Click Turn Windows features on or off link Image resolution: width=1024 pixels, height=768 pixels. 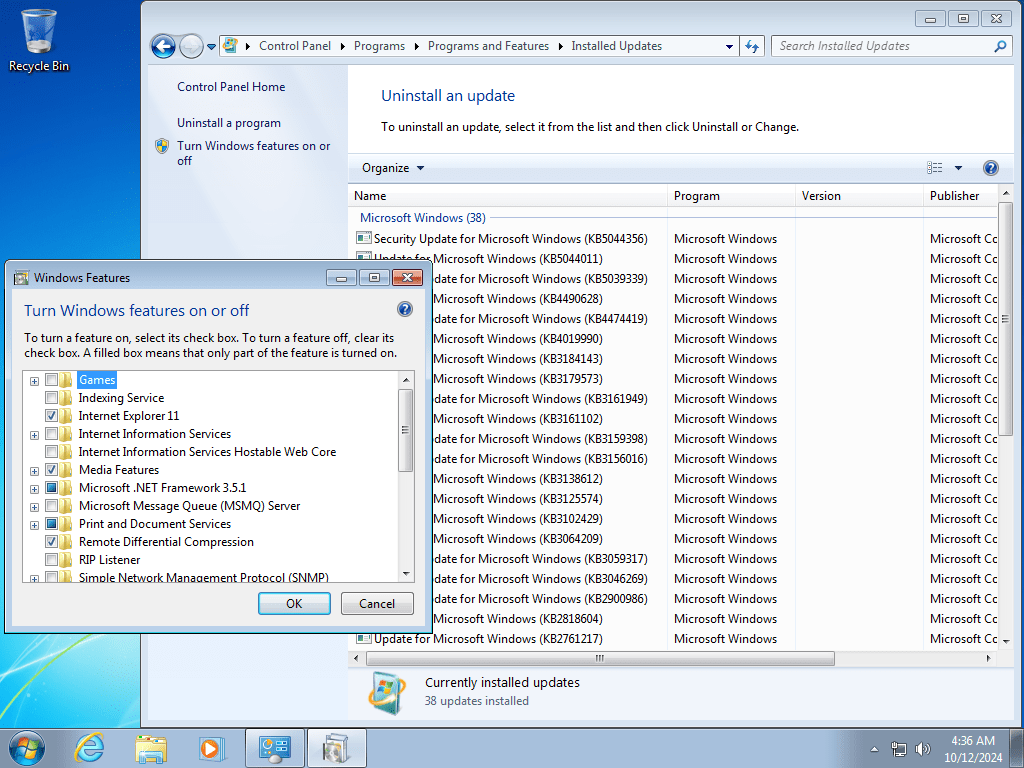click(x=253, y=153)
